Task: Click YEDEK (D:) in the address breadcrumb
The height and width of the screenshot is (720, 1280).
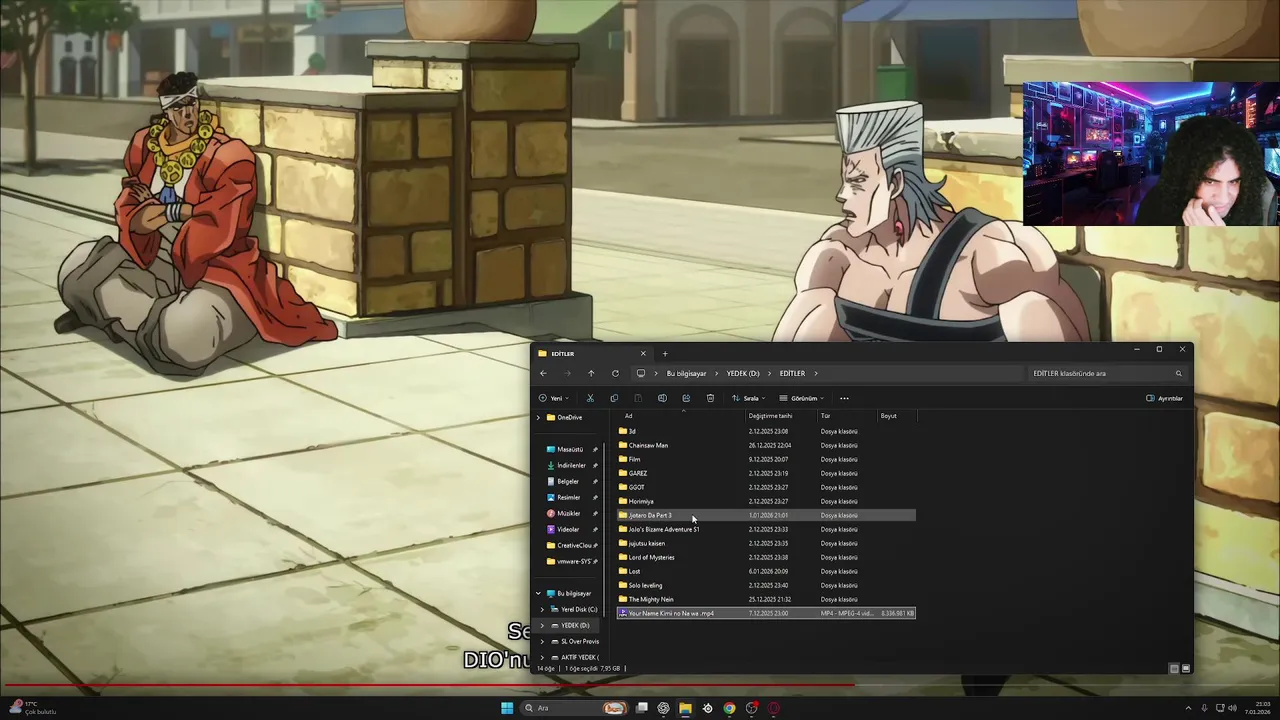Action: click(742, 373)
